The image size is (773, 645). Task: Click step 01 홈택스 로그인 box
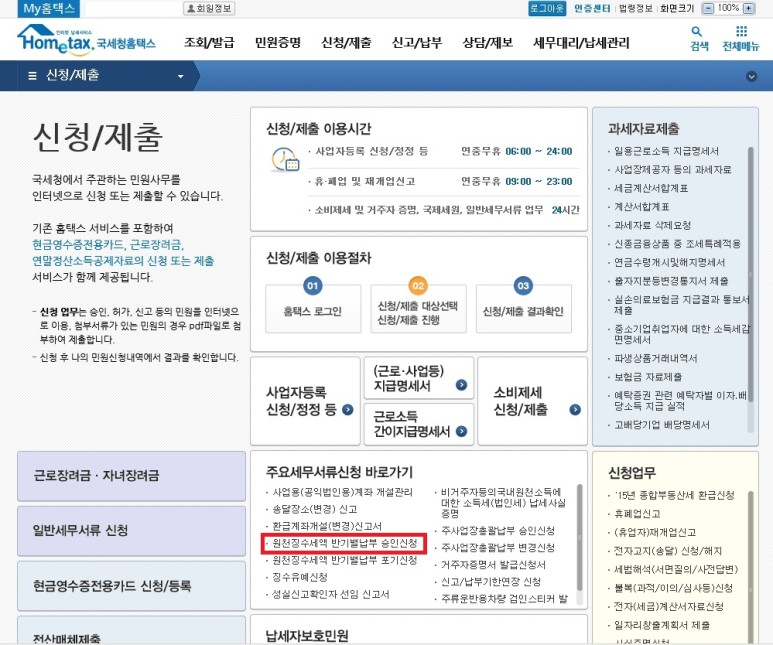coord(313,309)
